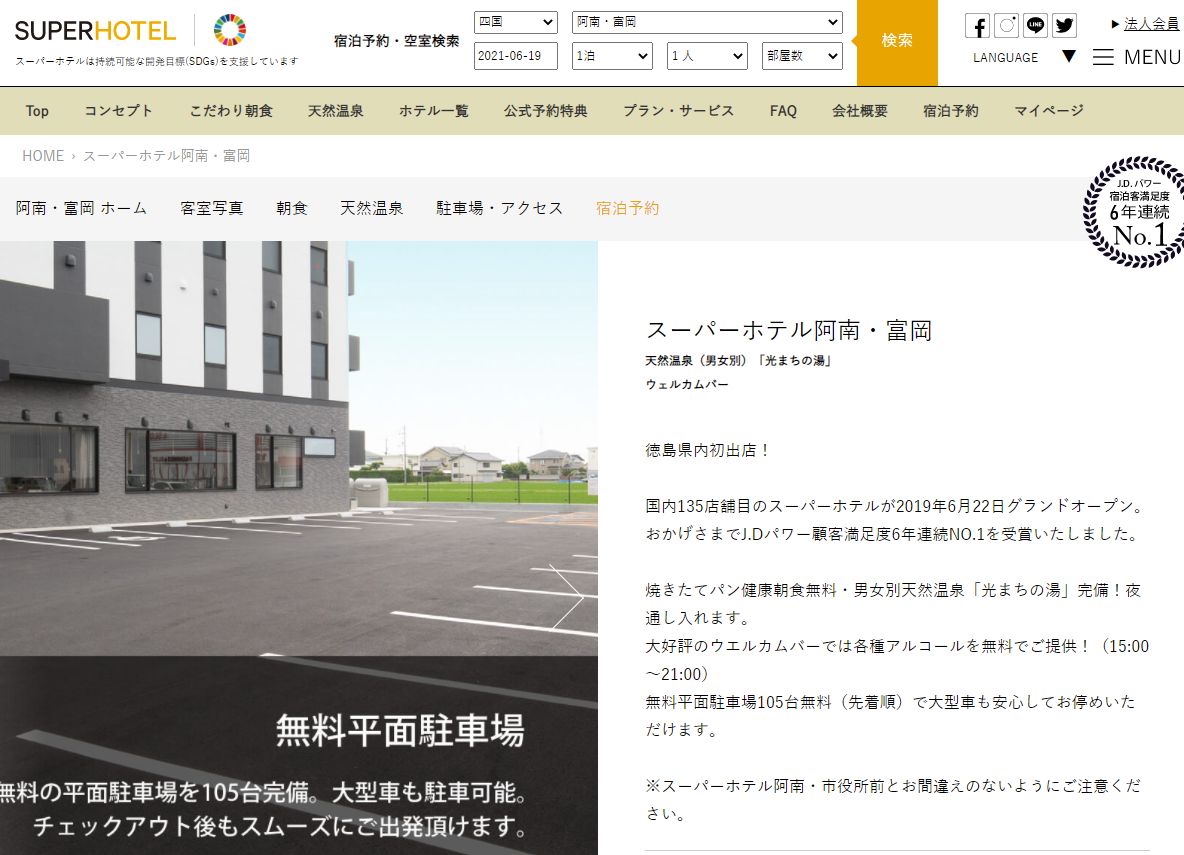Open マイページ in main navigation
1184x855 pixels.
click(1049, 111)
